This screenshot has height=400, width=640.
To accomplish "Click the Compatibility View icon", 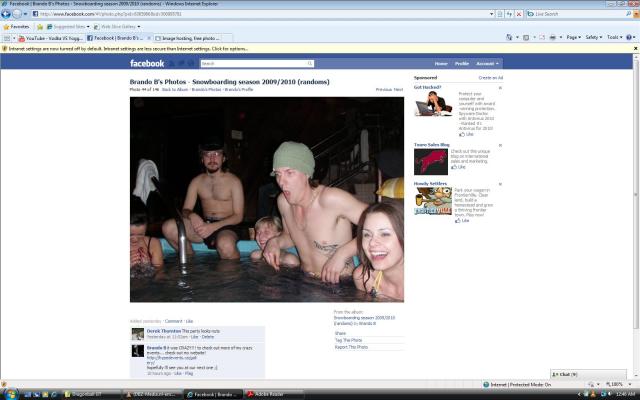I will pos(500,14).
